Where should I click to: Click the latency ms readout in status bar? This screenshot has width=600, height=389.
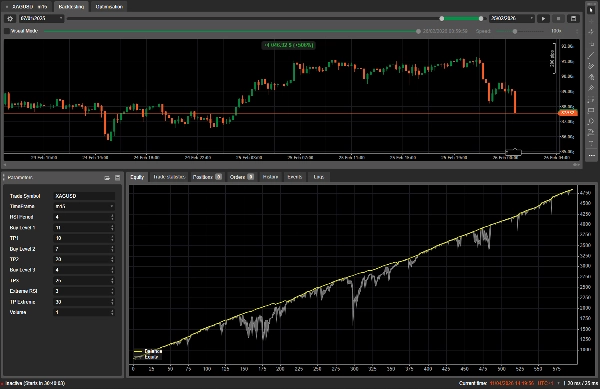pos(581,383)
